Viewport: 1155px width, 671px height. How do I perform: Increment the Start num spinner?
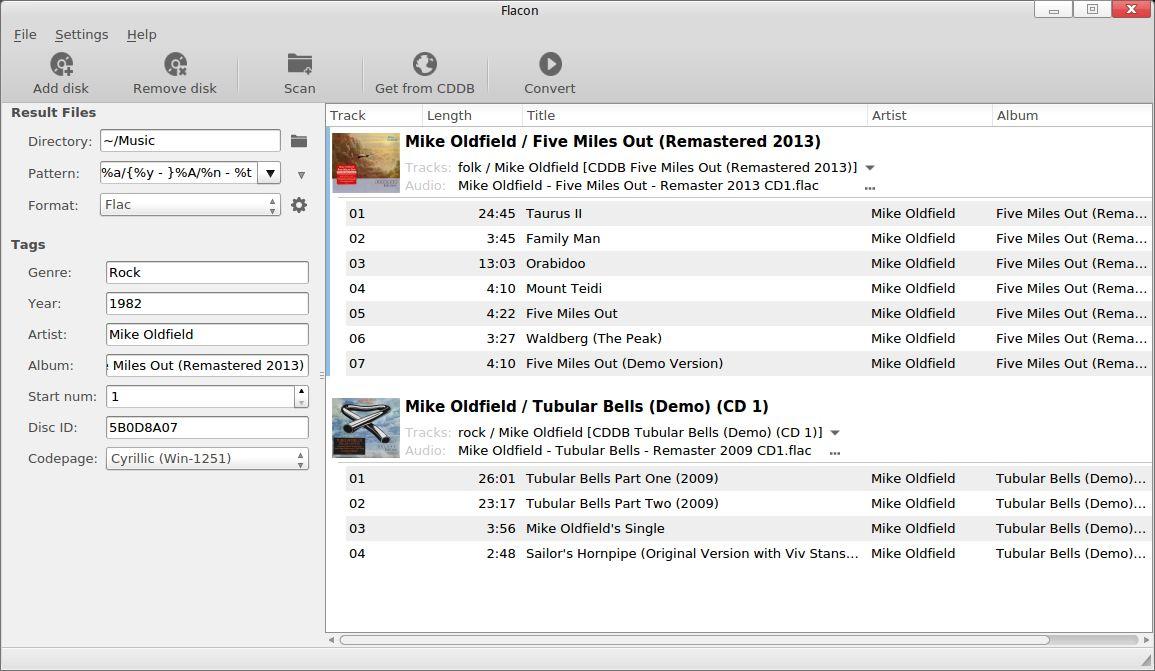(301, 391)
